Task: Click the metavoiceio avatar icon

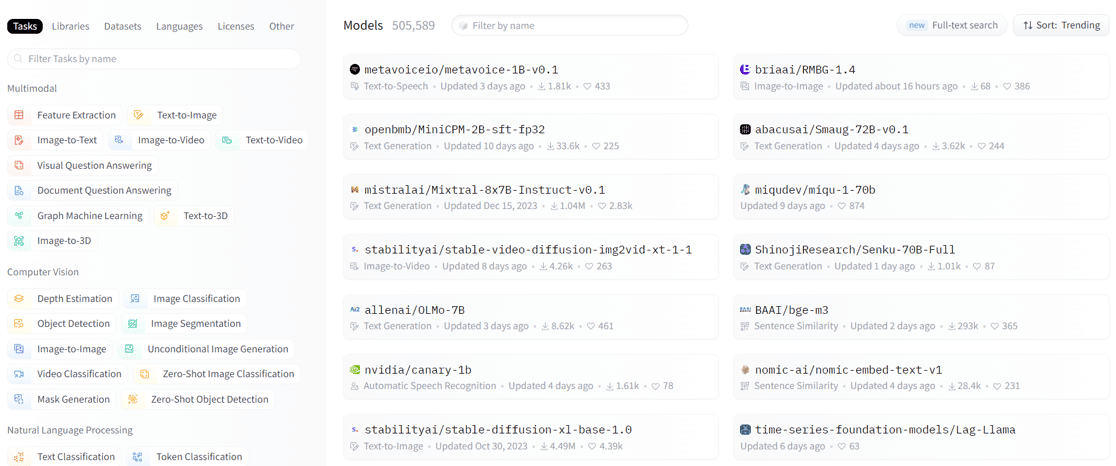Action: (355, 70)
